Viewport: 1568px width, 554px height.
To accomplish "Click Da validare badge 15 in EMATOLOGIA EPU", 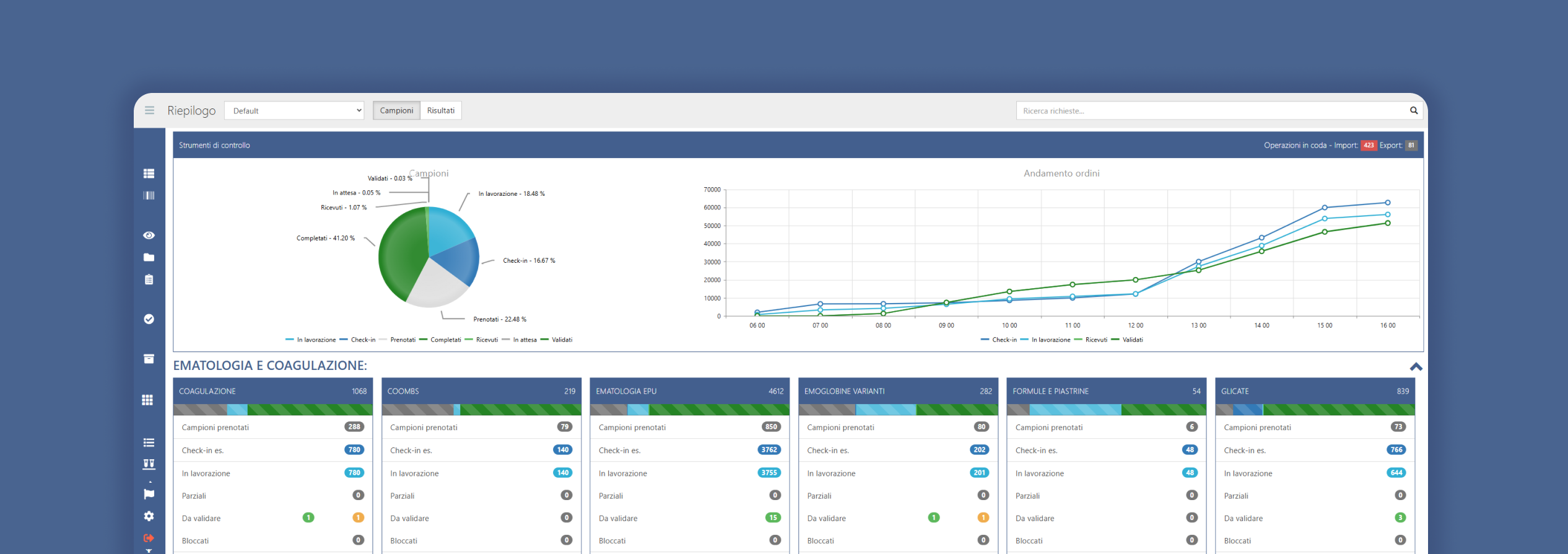I will (x=773, y=517).
